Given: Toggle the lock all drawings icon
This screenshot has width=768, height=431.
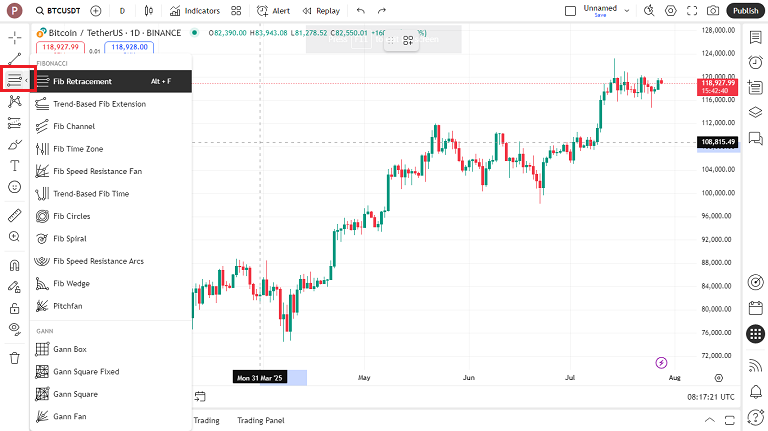Looking at the screenshot, I should (x=14, y=309).
